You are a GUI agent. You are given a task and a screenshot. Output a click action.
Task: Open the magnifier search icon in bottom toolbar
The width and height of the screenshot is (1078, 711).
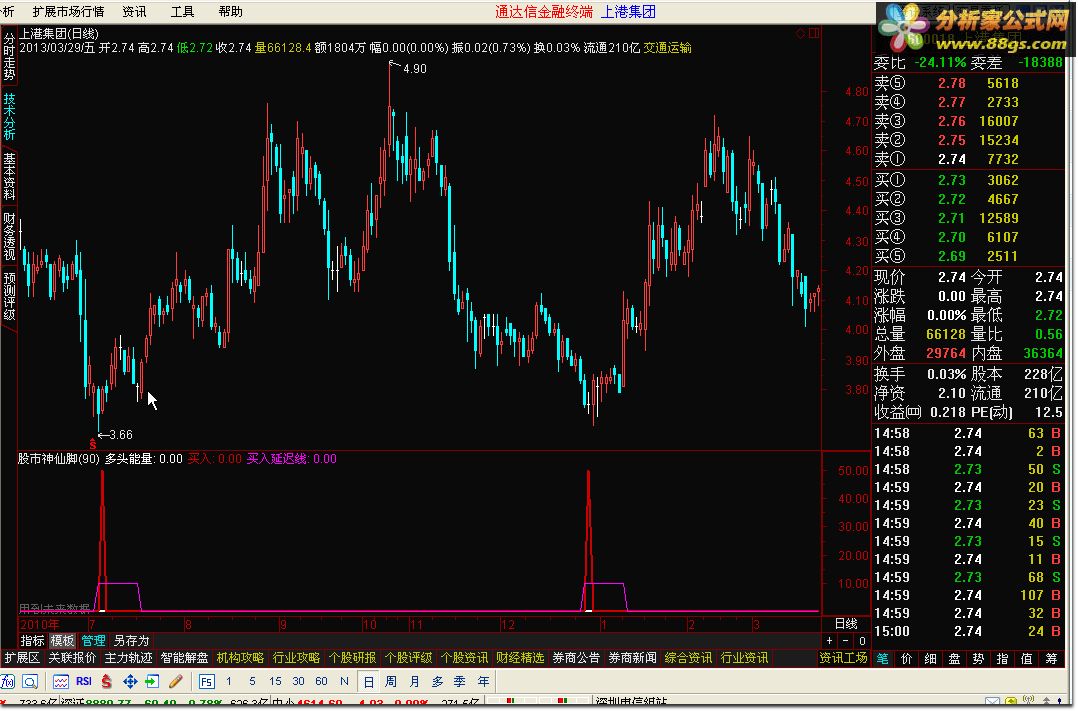pos(30,681)
